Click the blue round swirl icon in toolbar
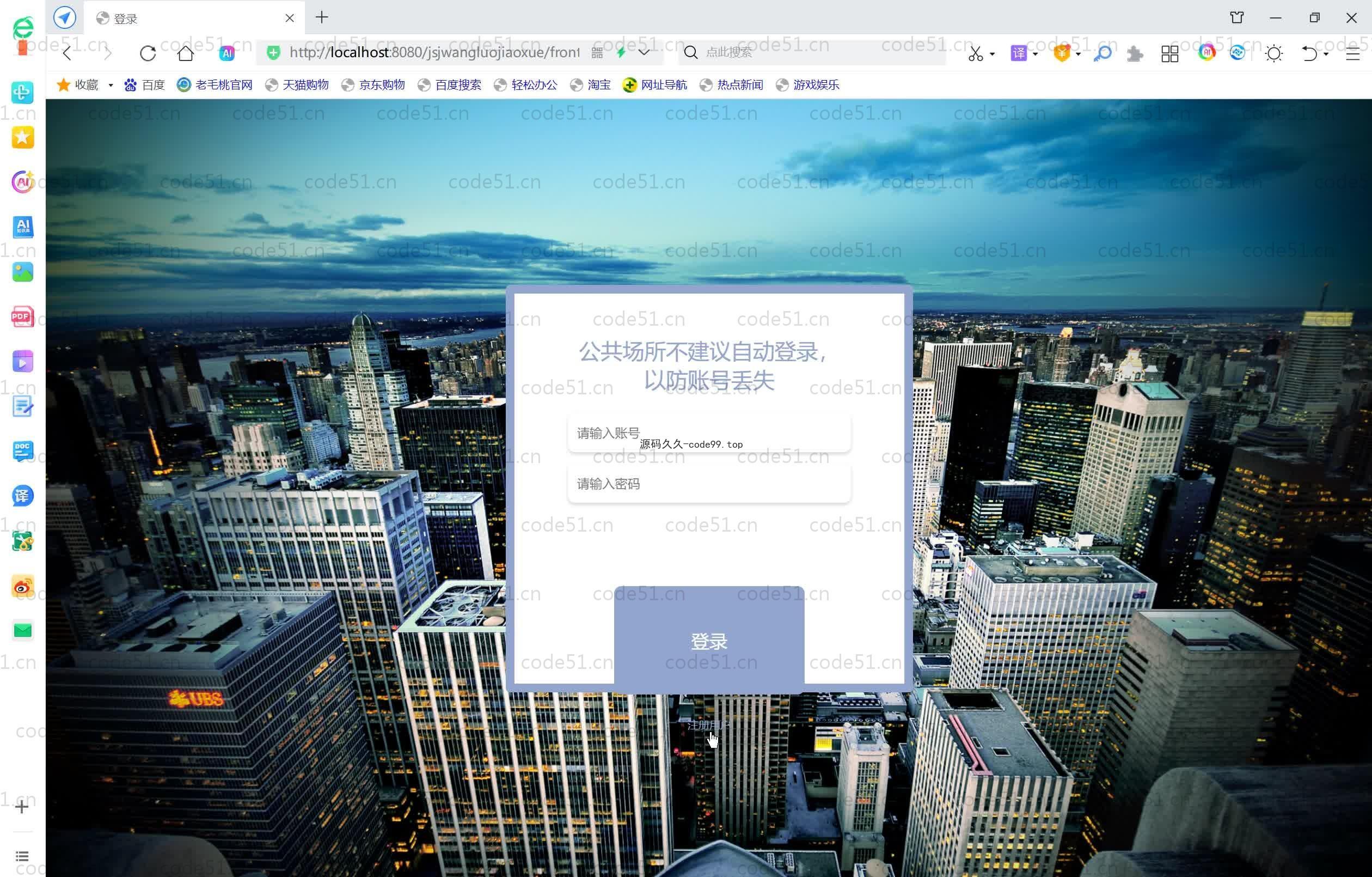 (x=1237, y=52)
